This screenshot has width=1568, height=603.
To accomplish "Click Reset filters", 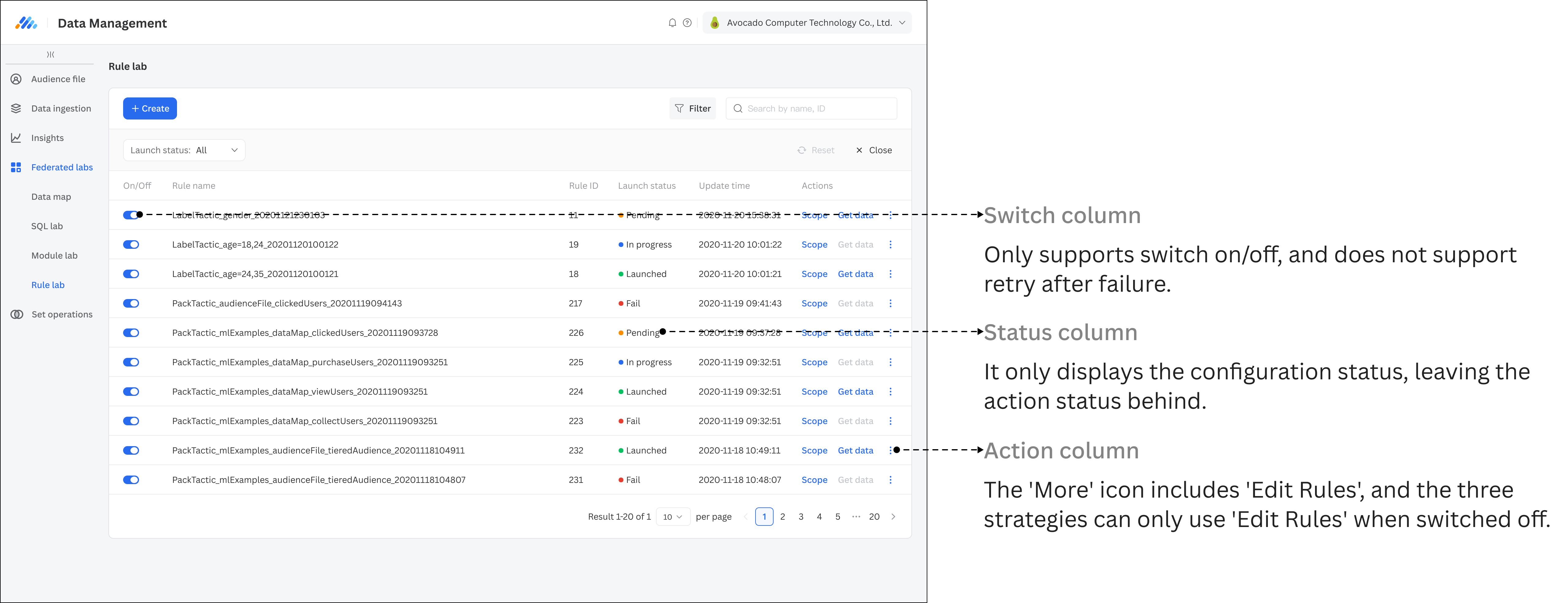I will pos(816,150).
